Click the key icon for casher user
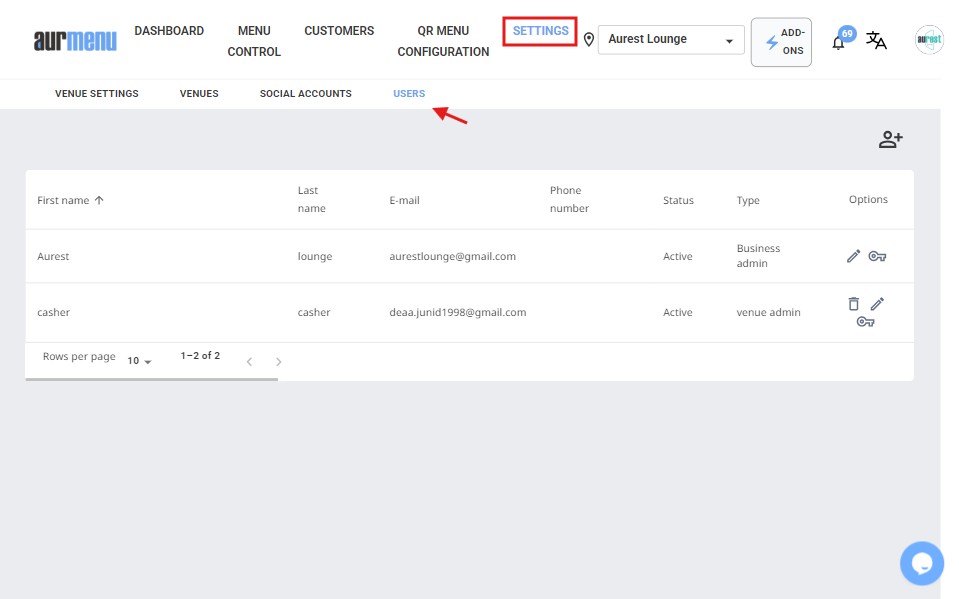Viewport: 959px width, 599px height. point(865,321)
